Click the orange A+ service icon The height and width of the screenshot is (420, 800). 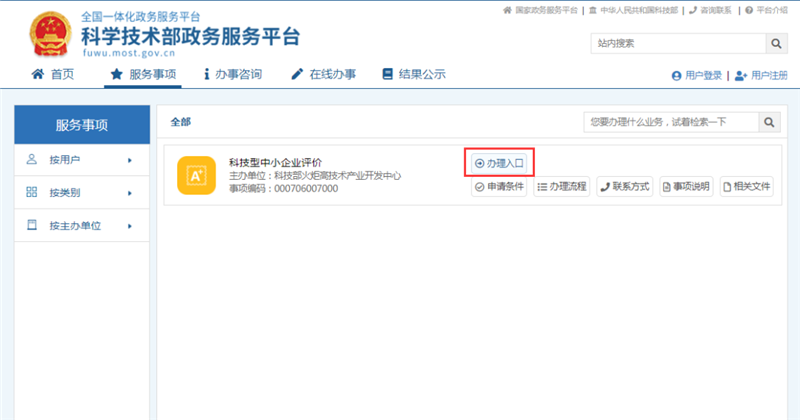(196, 175)
